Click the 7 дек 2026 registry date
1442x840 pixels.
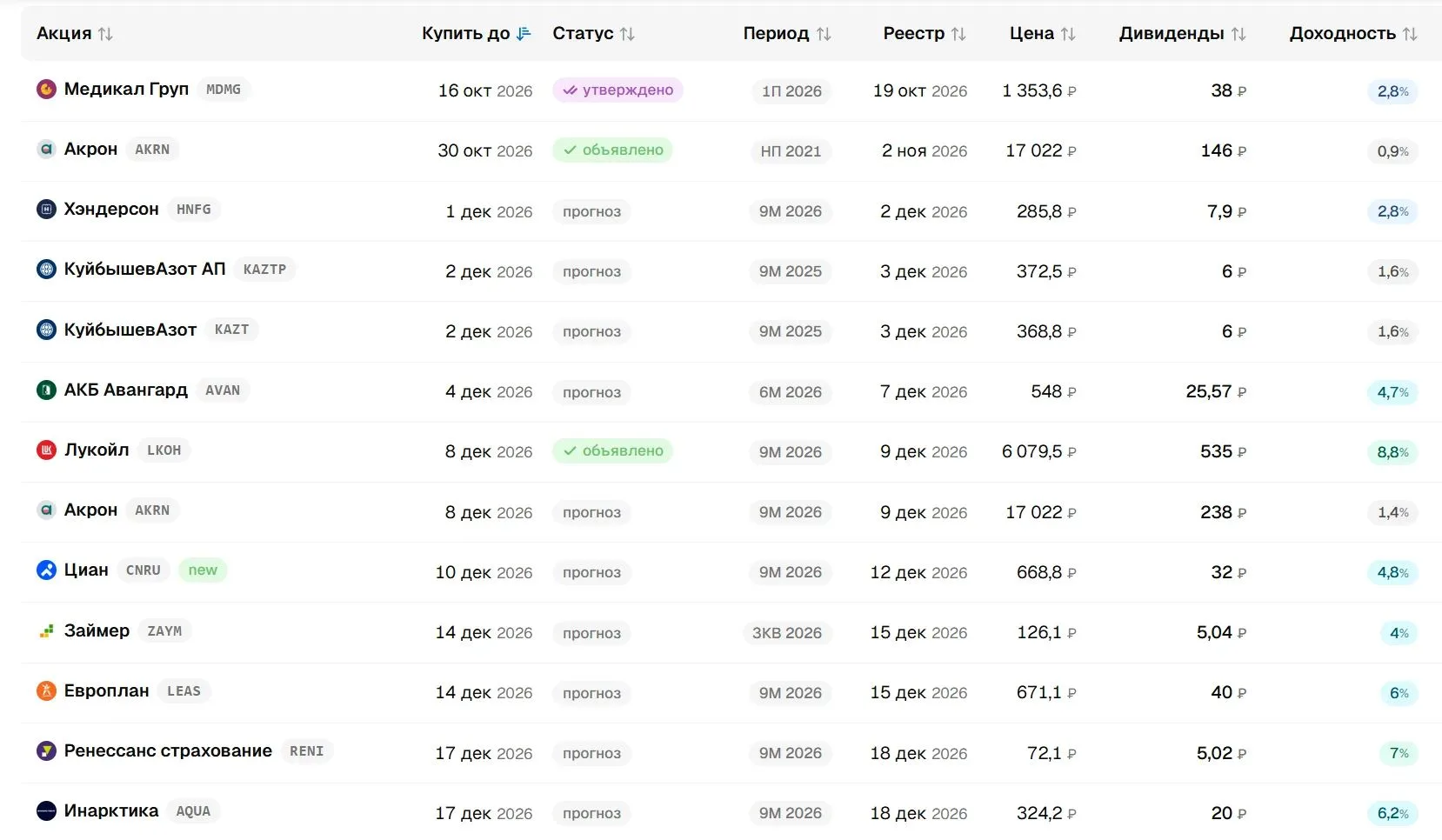[924, 392]
